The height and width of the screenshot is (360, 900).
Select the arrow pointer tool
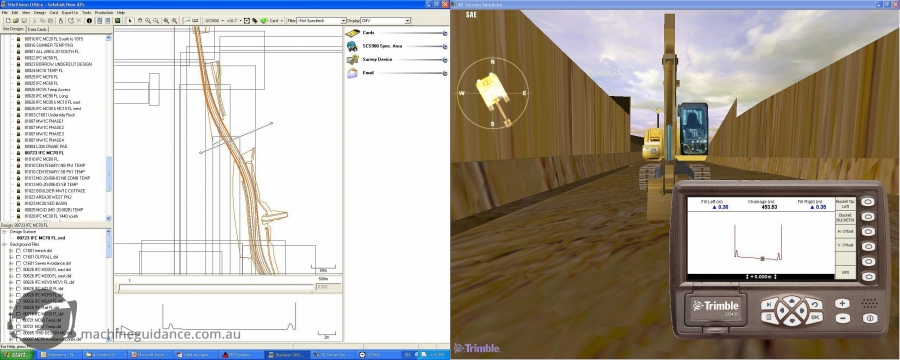click(x=130, y=21)
